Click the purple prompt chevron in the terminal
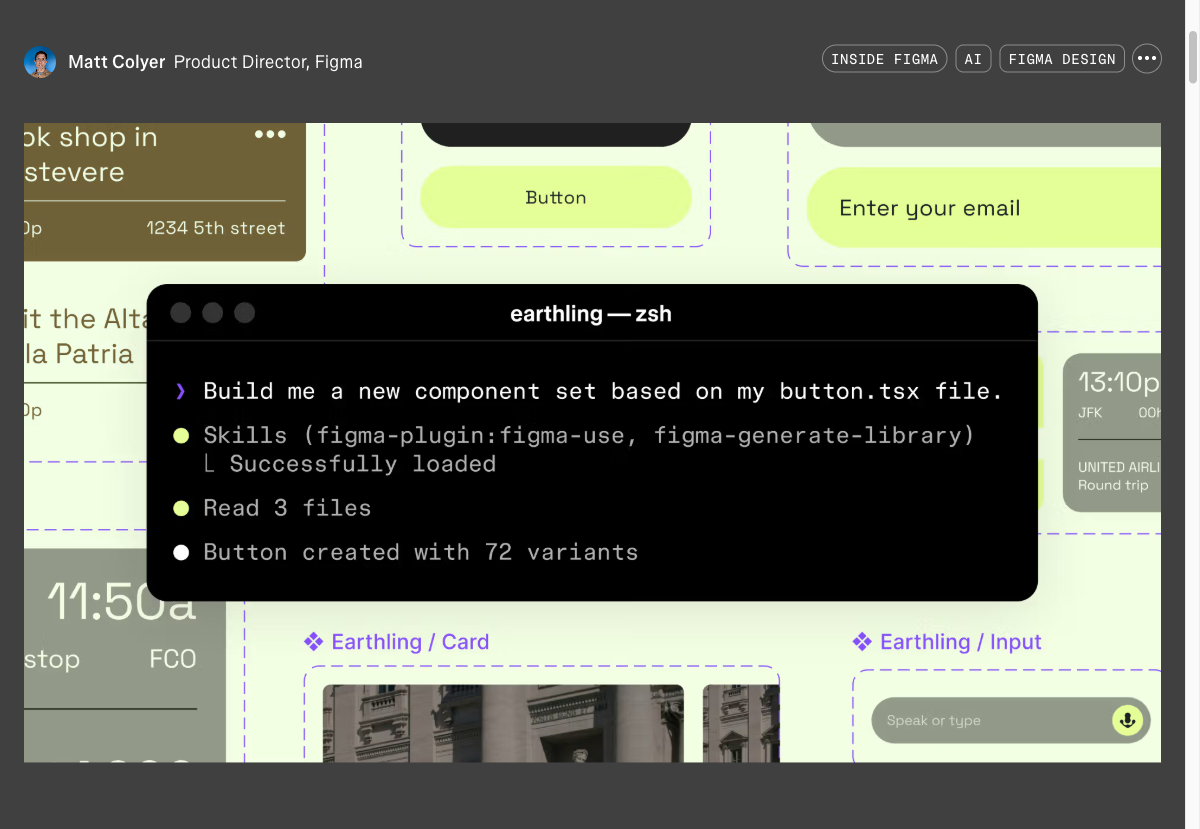The image size is (1200, 829). point(181,391)
